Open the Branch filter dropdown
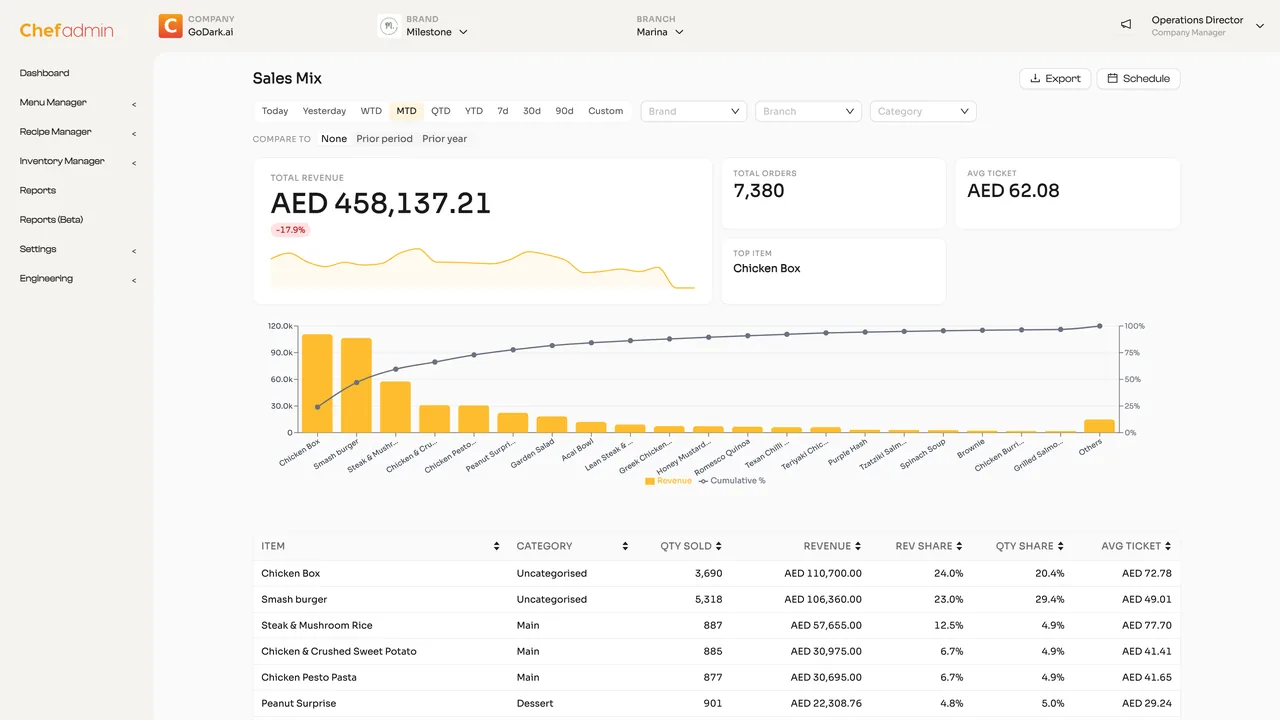 tap(808, 111)
